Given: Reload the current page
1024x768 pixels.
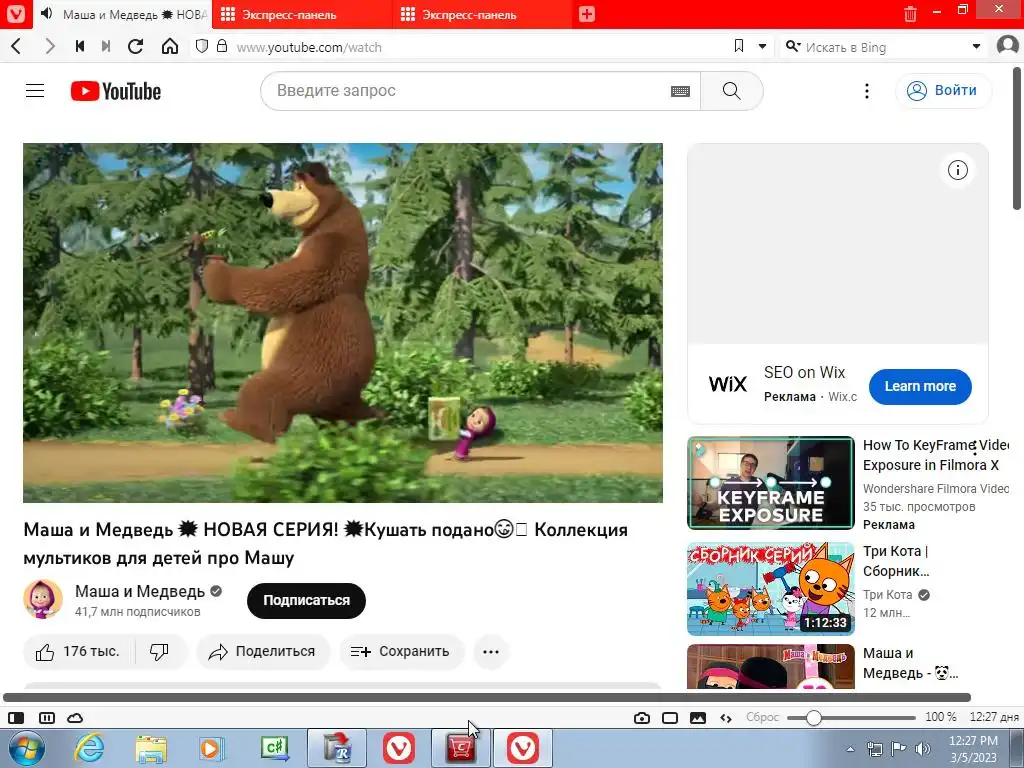Looking at the screenshot, I should point(135,46).
